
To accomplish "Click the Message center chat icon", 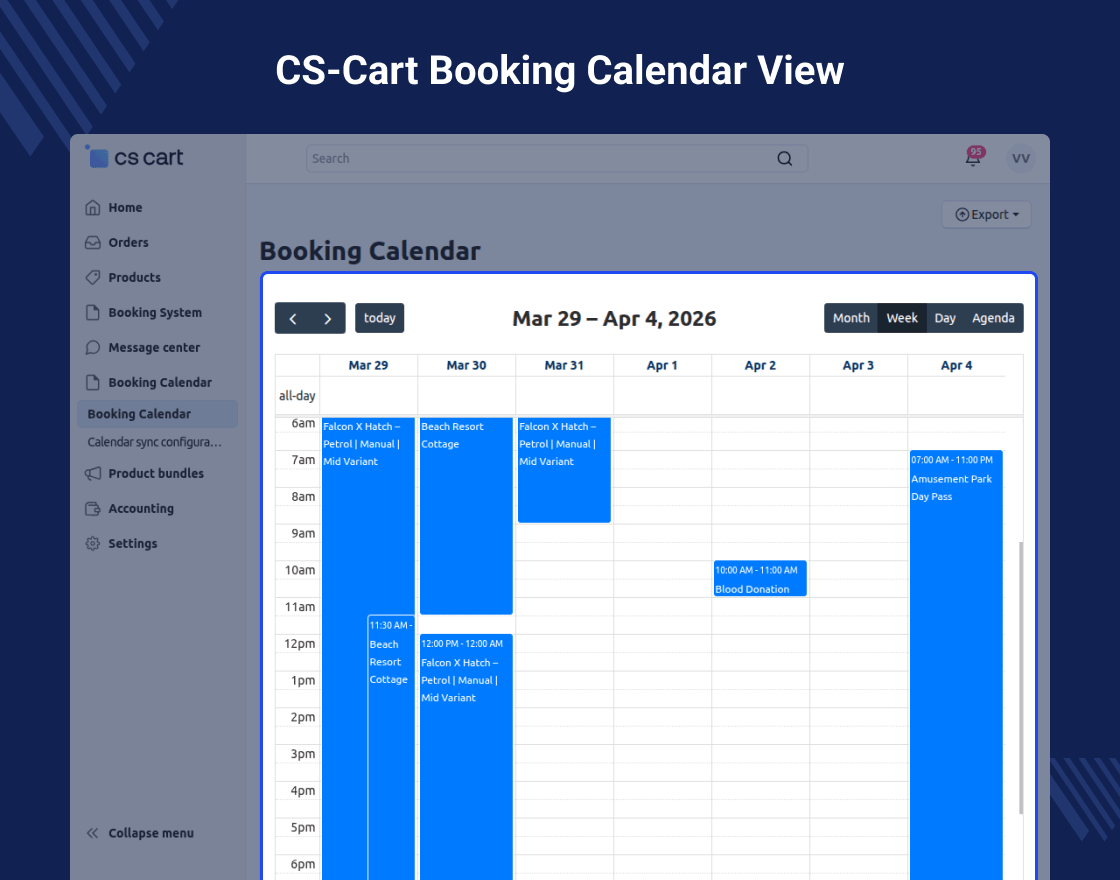I will click(x=93, y=348).
